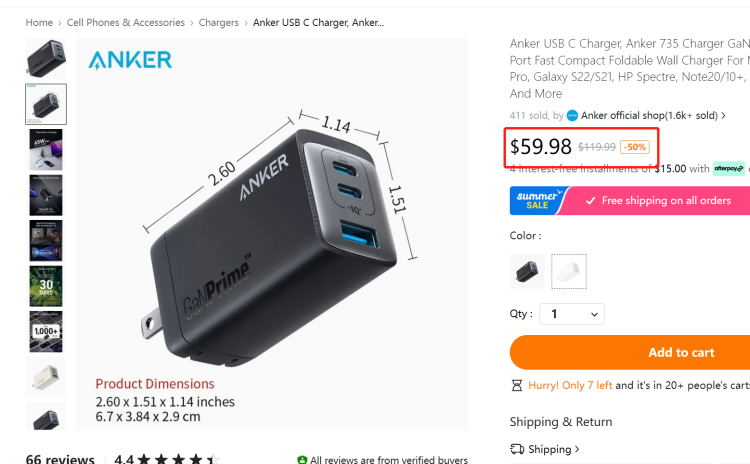Open Anker official shop via its arrow

[x=723, y=115]
